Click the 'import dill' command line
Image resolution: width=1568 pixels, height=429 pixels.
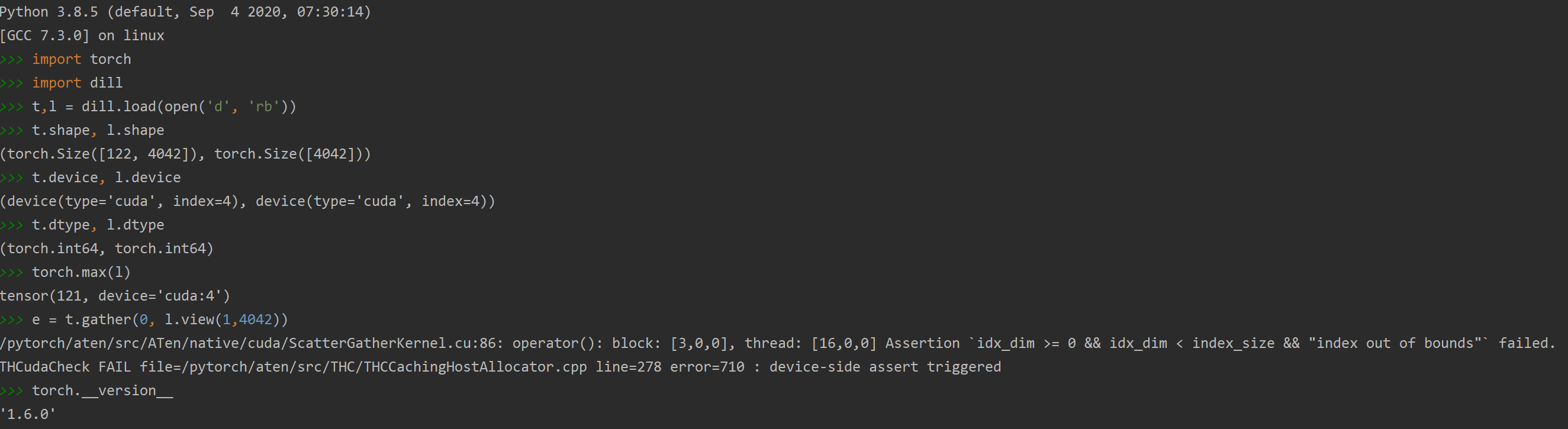[77, 83]
